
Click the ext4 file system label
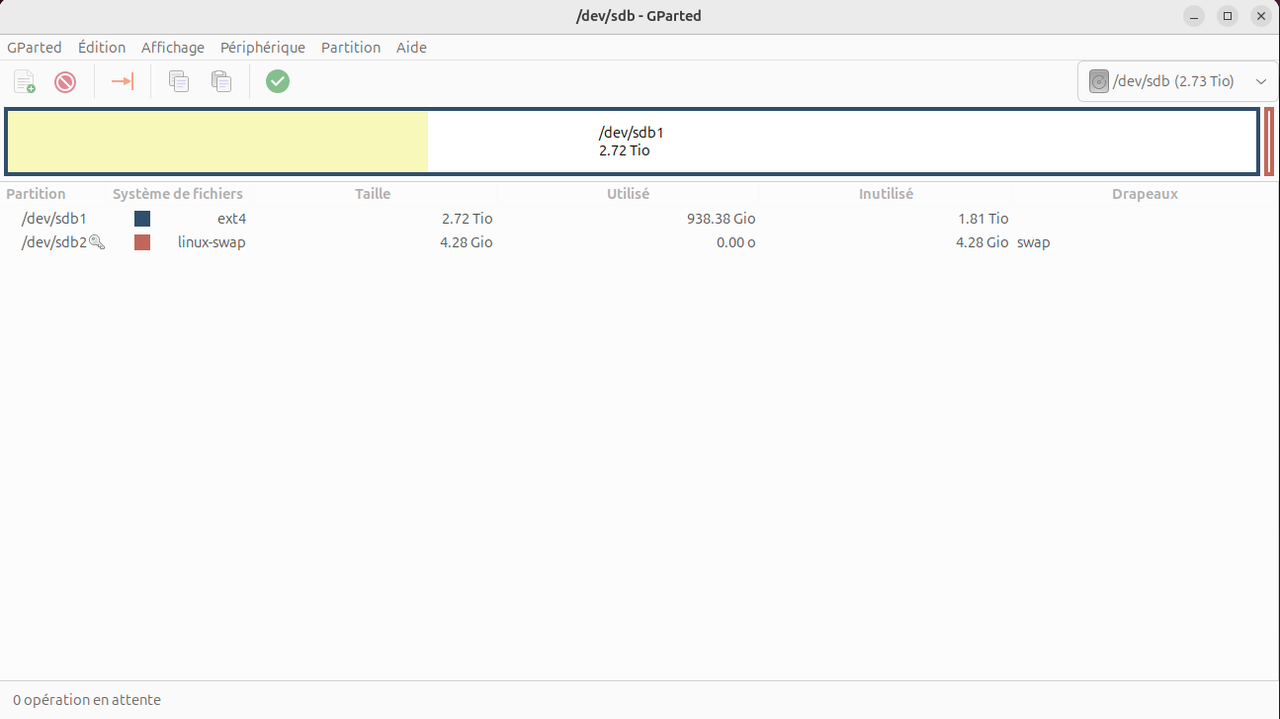[x=231, y=218]
